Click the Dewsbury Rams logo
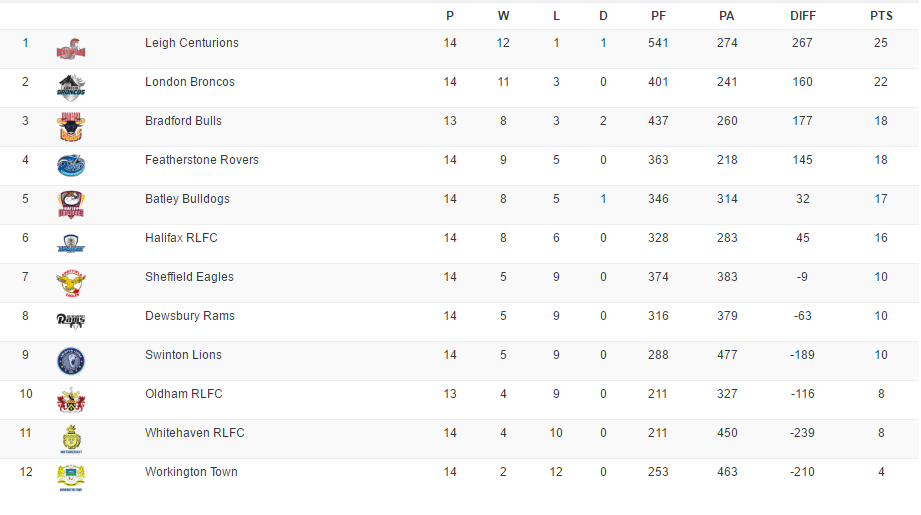921x515 pixels. 71,321
